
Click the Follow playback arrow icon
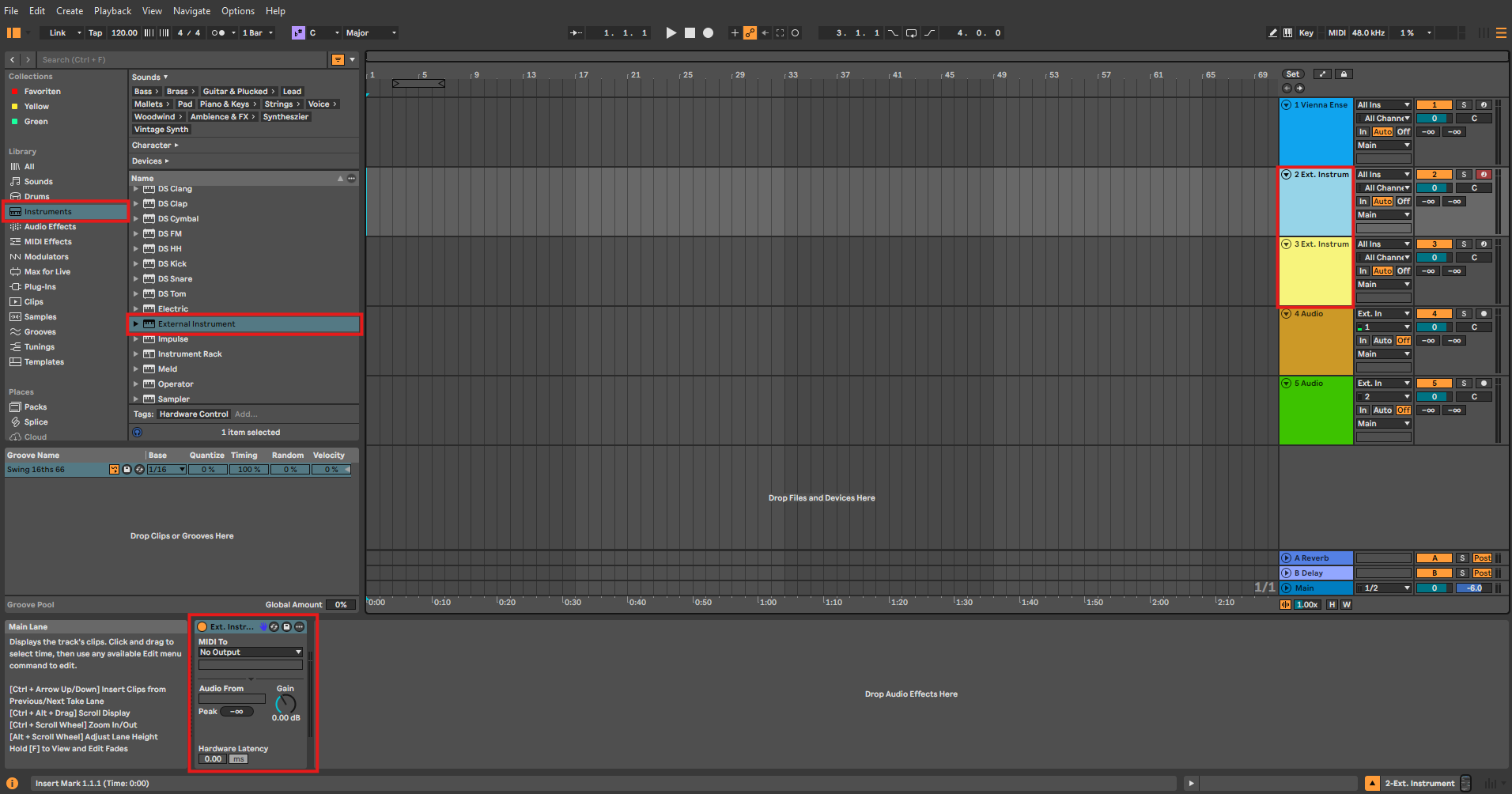(576, 33)
